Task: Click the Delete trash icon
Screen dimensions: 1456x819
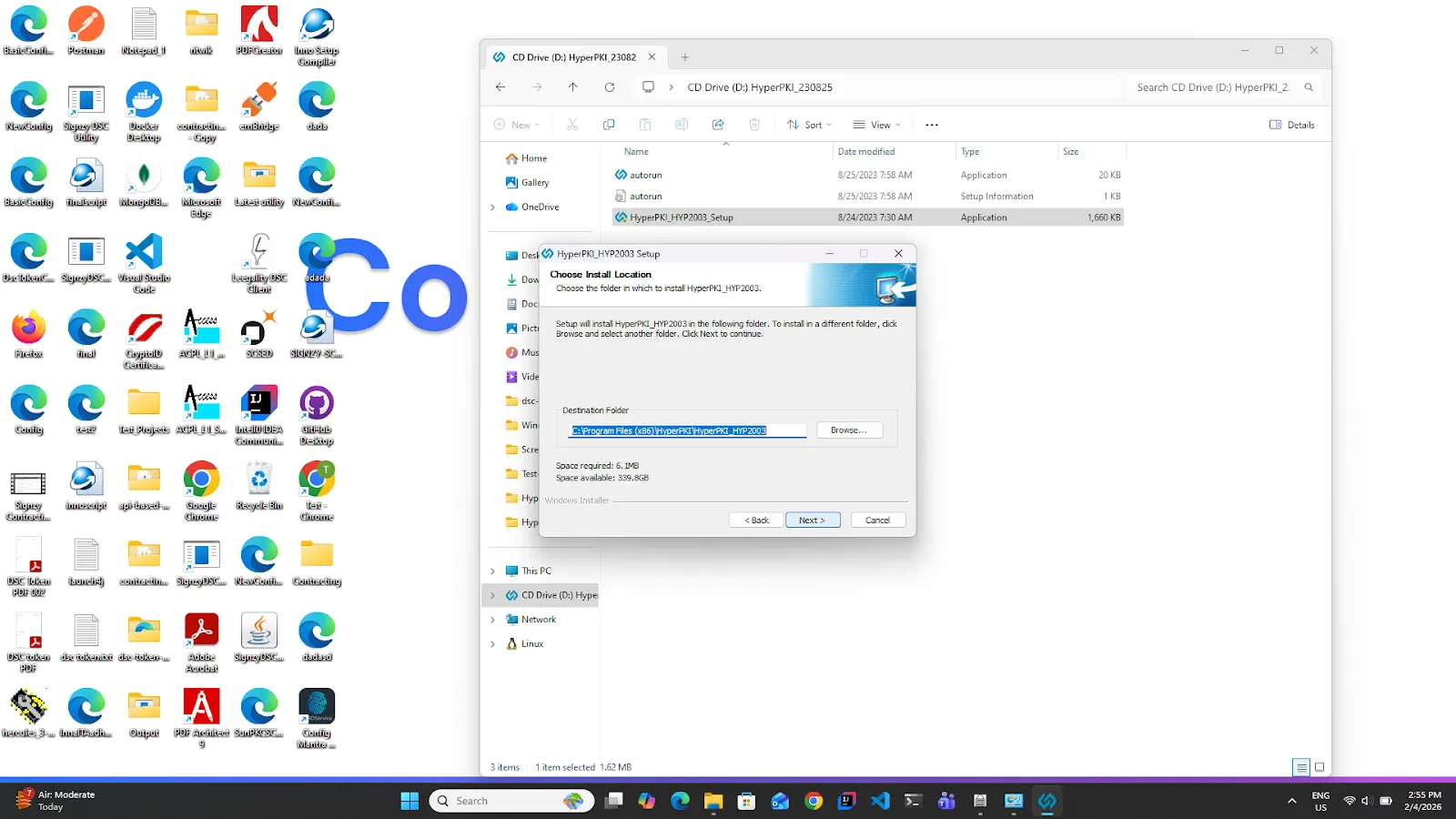Action: (x=754, y=125)
